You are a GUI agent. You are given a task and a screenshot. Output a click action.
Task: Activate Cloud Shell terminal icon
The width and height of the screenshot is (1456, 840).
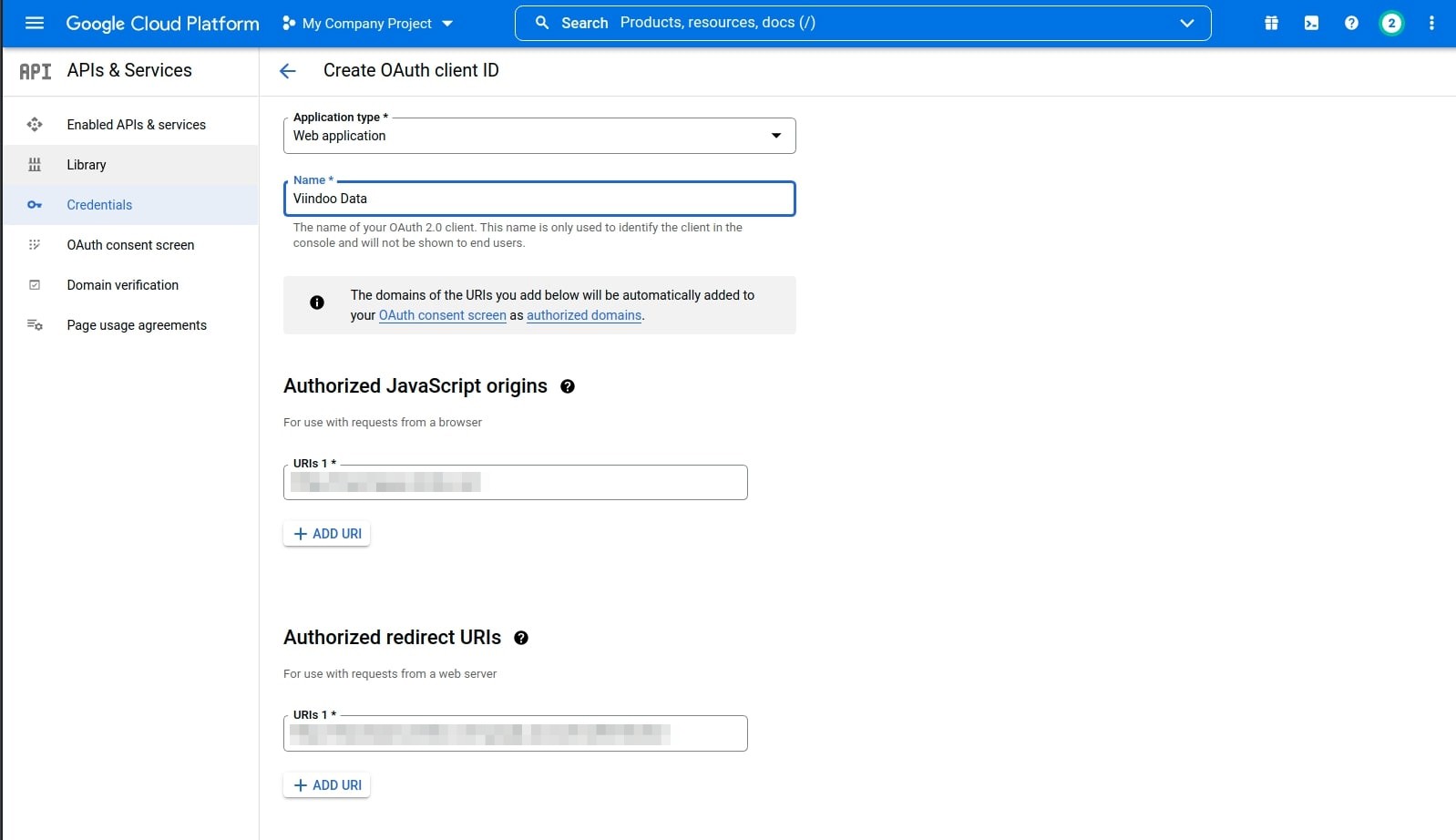1311,23
